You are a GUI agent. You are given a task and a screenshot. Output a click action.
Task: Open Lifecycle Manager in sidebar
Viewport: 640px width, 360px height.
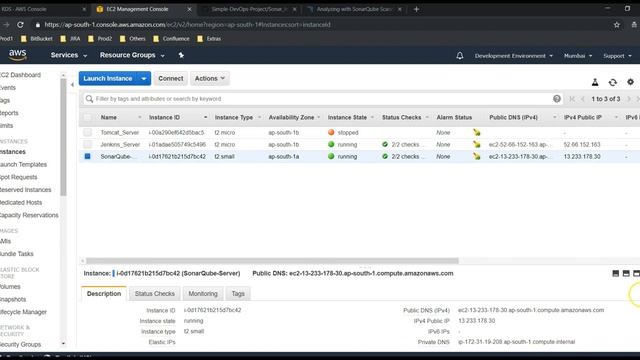(23, 312)
